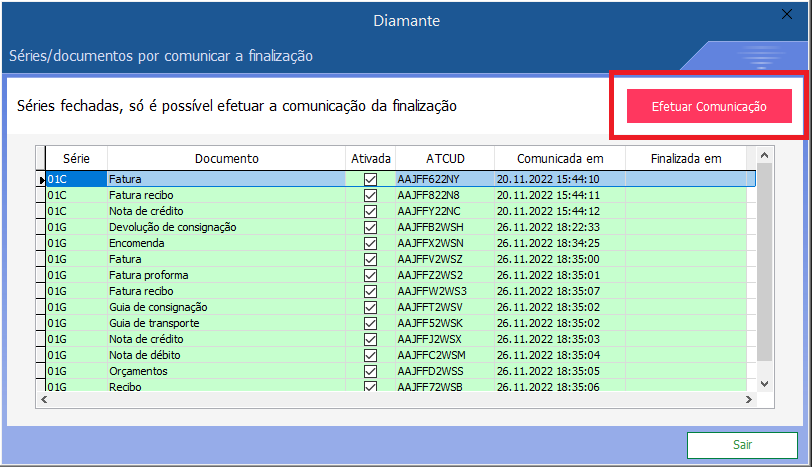Viewport: 812px width, 467px height.
Task: Uncheck Ativada for 01C Nota de crédito
Action: [x=371, y=211]
